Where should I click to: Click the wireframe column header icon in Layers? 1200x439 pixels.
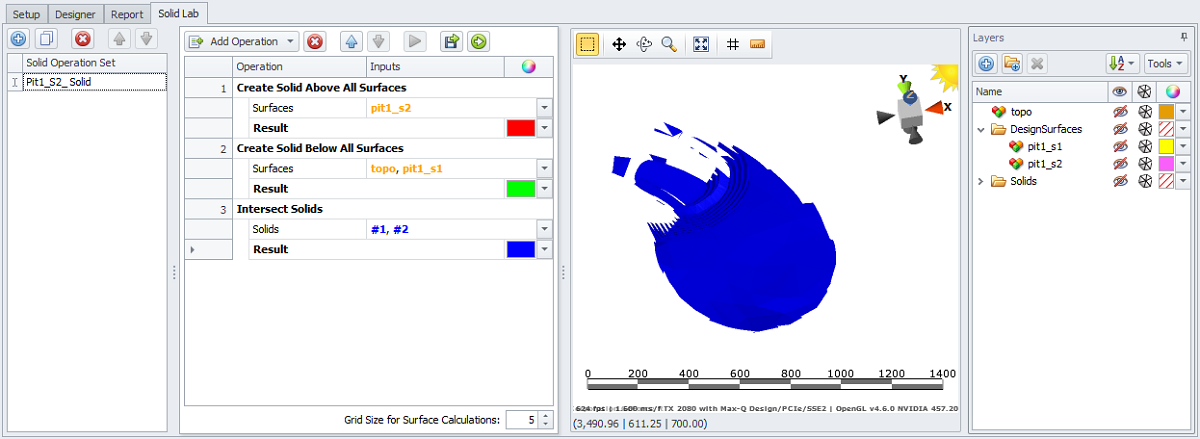click(x=1144, y=91)
